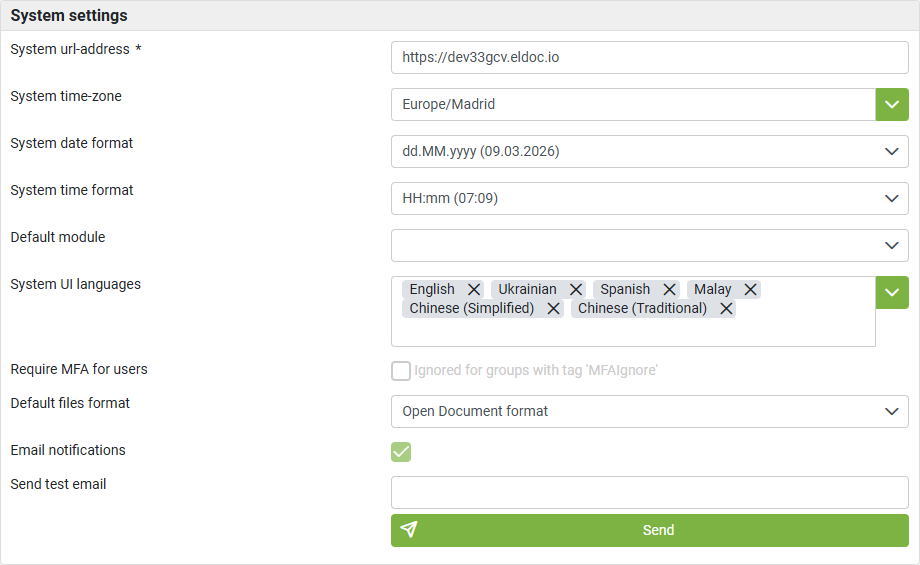Remove Chinese (Traditional) language tag
This screenshot has height=565, width=920.
726,309
